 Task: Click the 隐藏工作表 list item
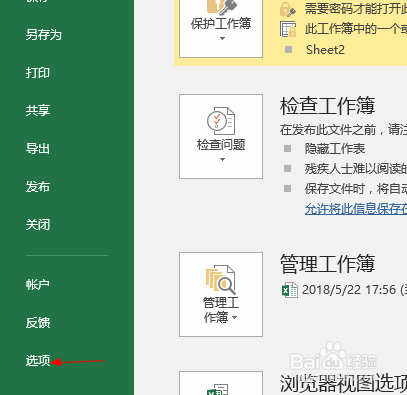(335, 149)
